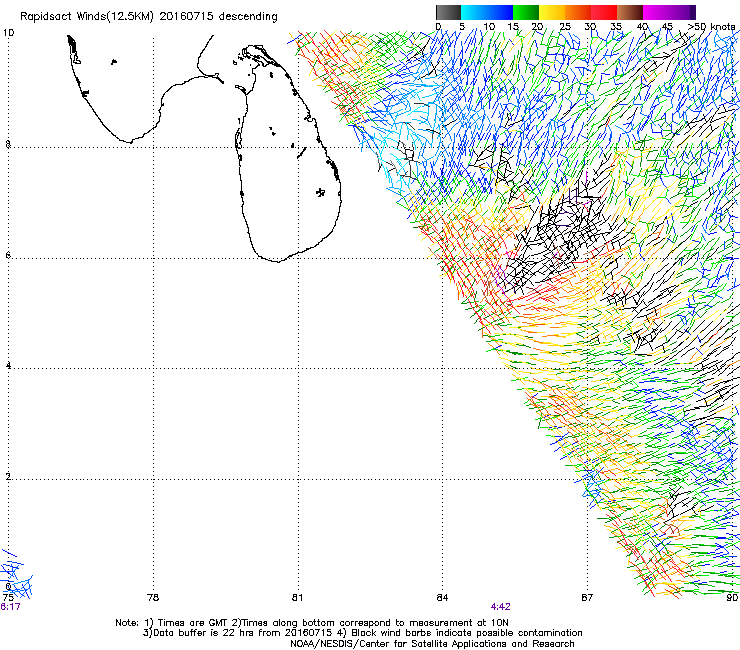Screen dimensions: 740x650
Task: Click the NOAA/NESDIS credit line
Action: 432,644
